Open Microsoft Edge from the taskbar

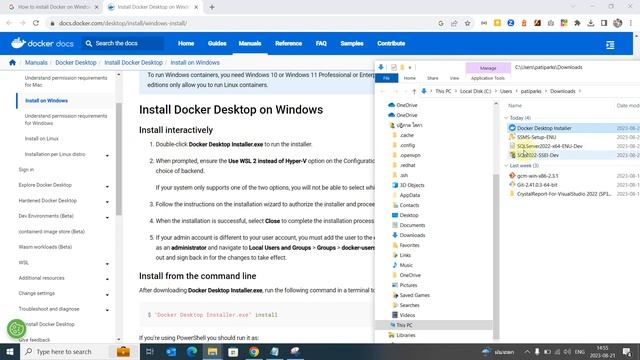coord(191,351)
